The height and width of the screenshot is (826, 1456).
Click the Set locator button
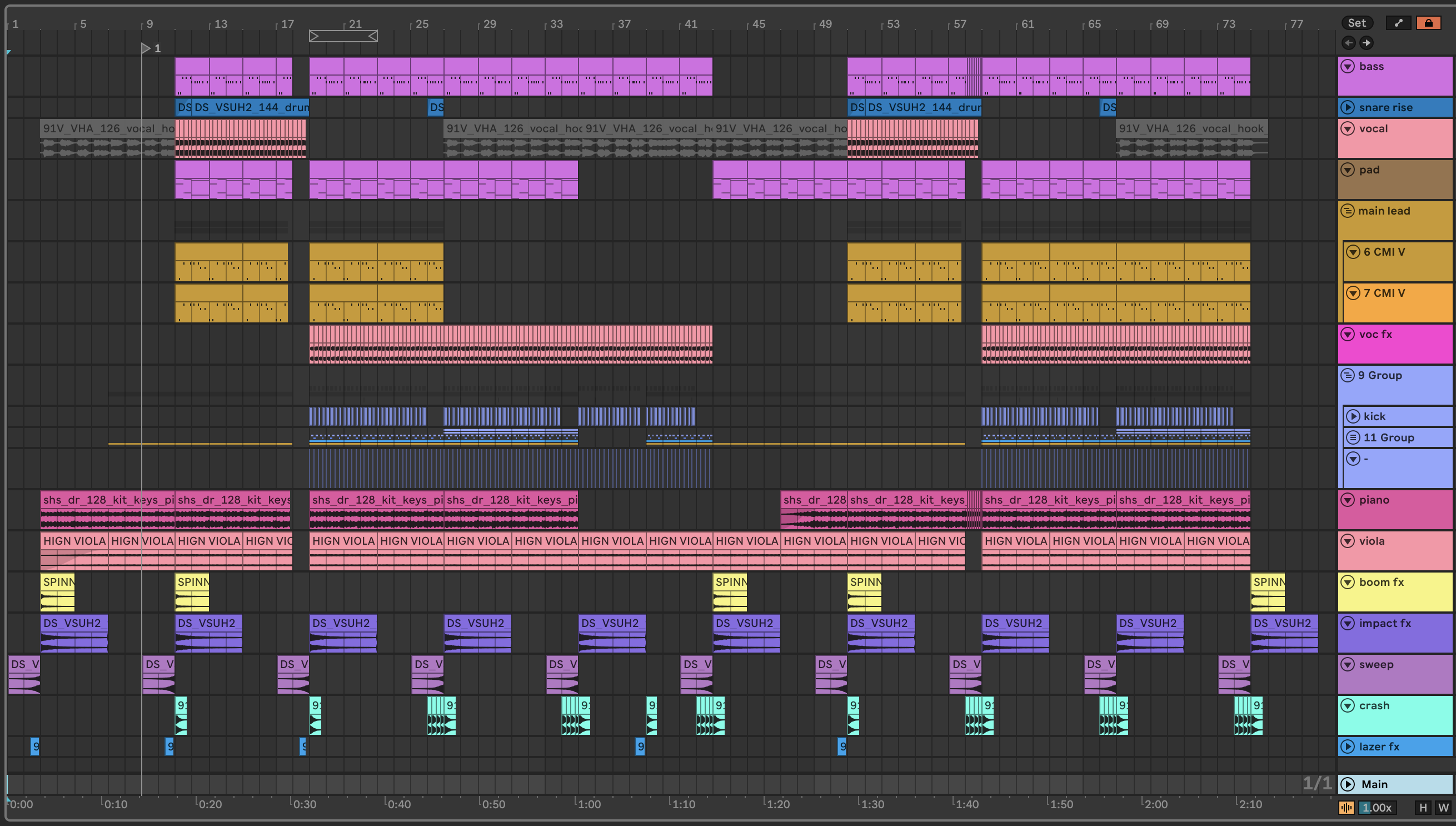1357,23
